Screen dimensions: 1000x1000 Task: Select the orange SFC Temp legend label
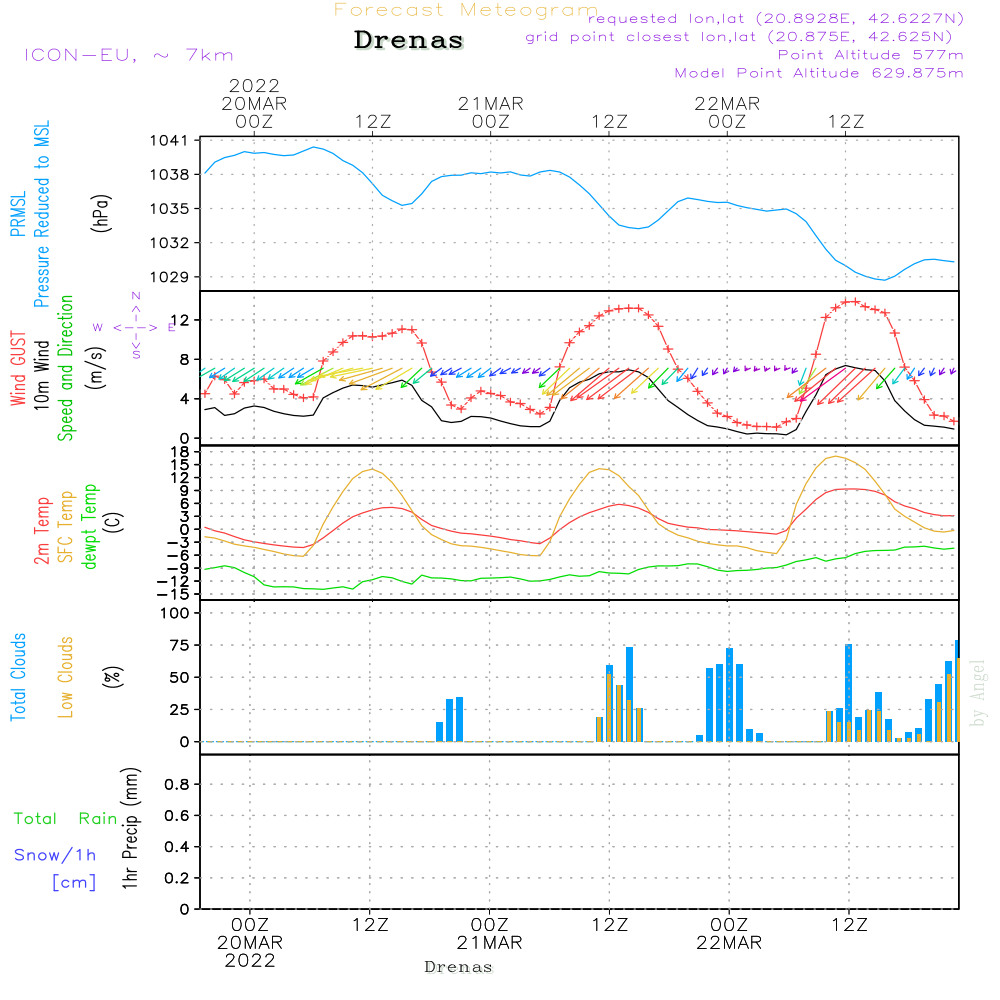pyautogui.click(x=66, y=527)
